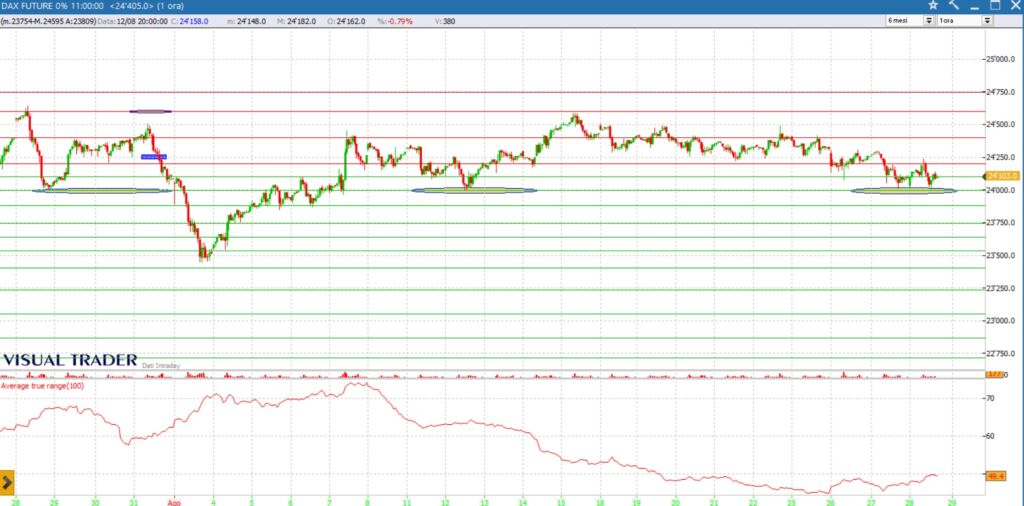Select the purple ellipse drawing above 24'500
The image size is (1024, 506).
(151, 111)
